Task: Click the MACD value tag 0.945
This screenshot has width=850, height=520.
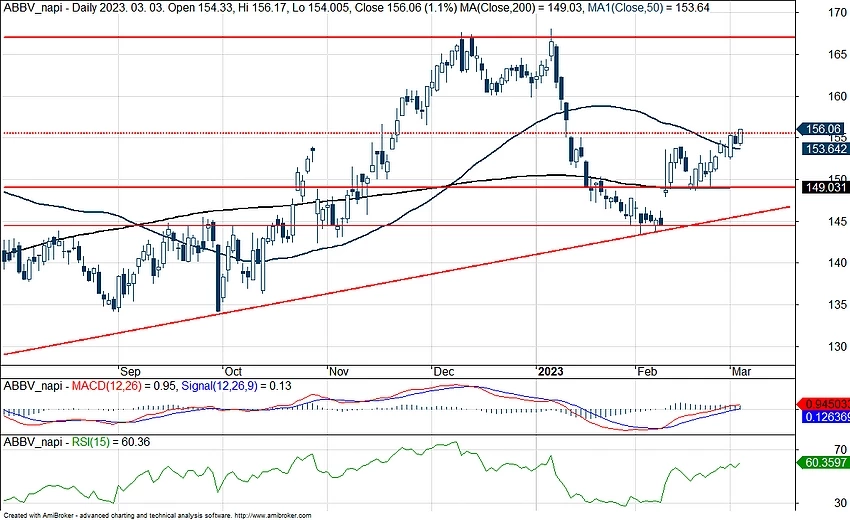Action: tap(825, 404)
